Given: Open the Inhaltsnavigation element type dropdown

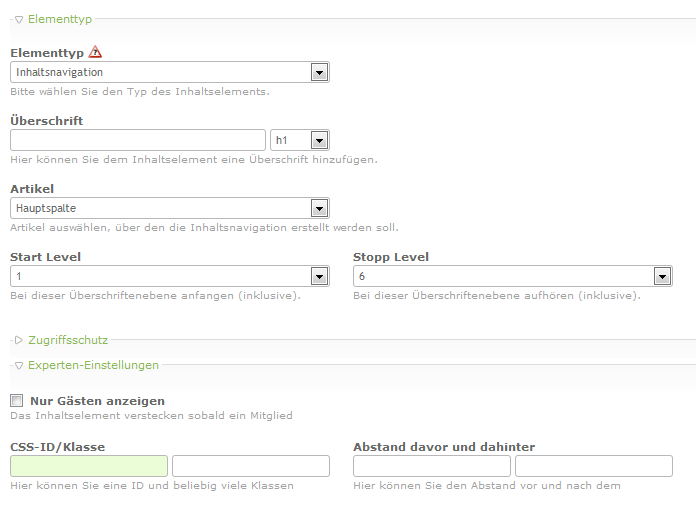Looking at the screenshot, I should coord(169,72).
